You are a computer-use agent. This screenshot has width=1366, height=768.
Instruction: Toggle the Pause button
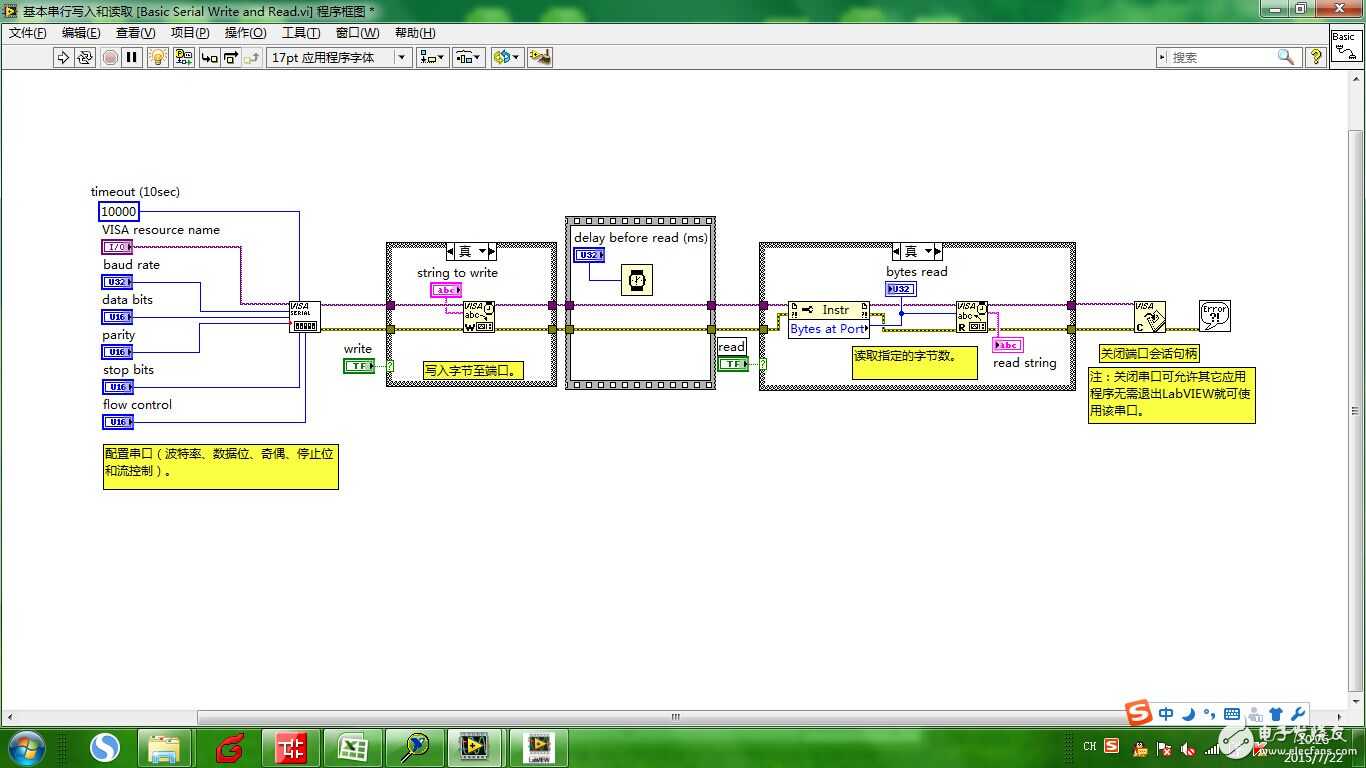click(x=131, y=57)
